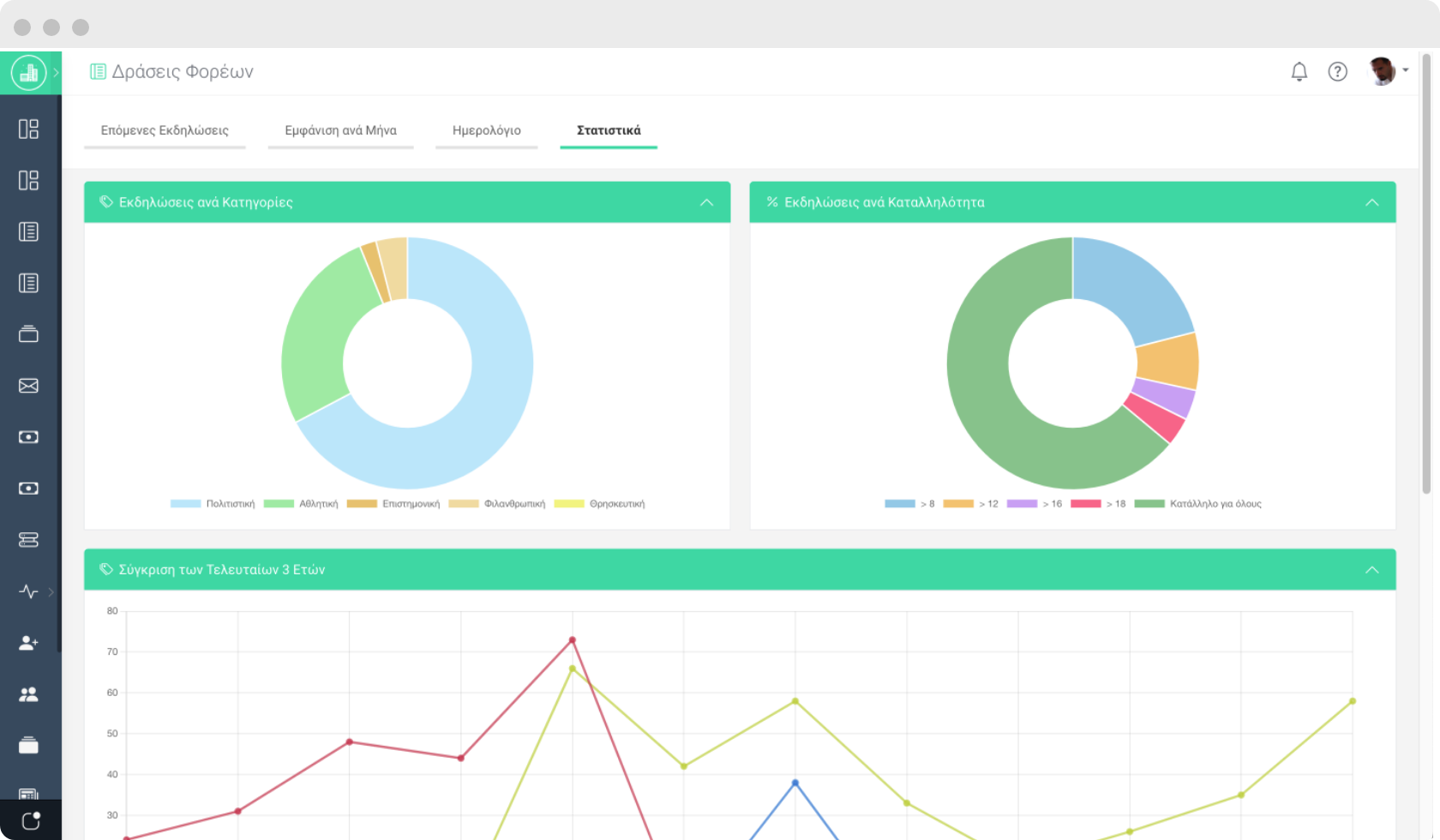
Task: Select the Εμφάνιση ανά Μήνα tab
Action: point(340,130)
